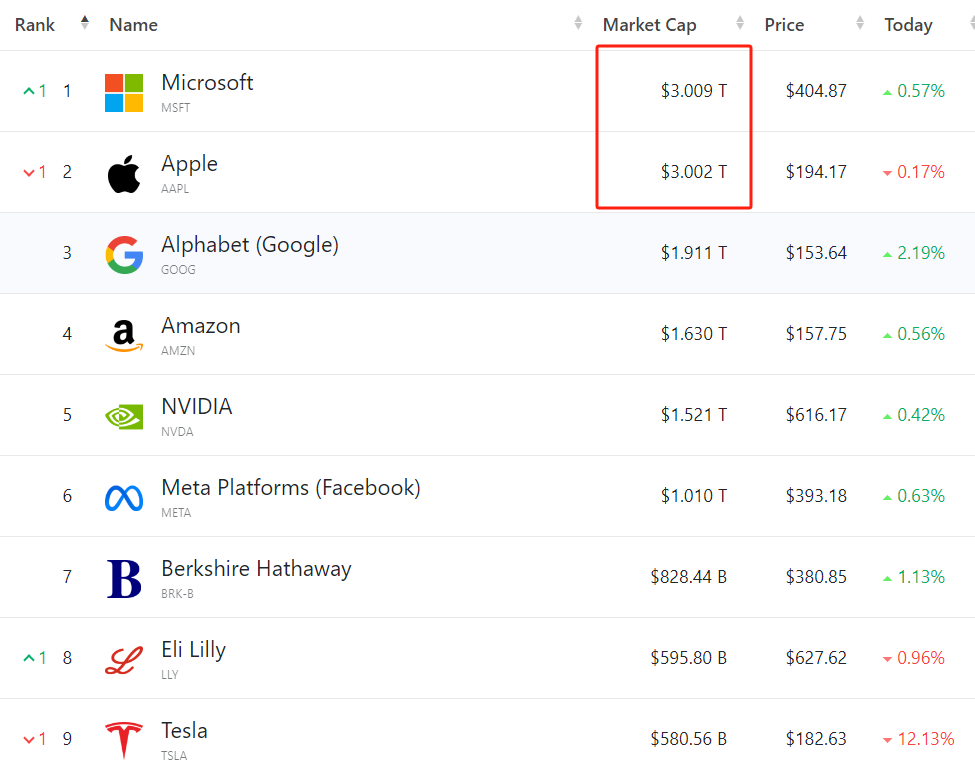Sort table by Rank column arrows

[85, 23]
